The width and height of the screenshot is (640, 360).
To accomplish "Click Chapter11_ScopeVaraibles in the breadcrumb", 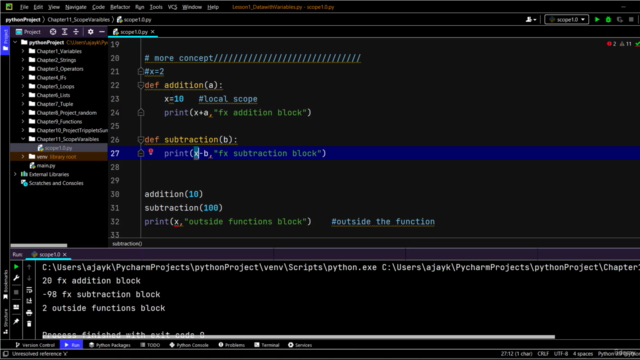I will [79, 19].
